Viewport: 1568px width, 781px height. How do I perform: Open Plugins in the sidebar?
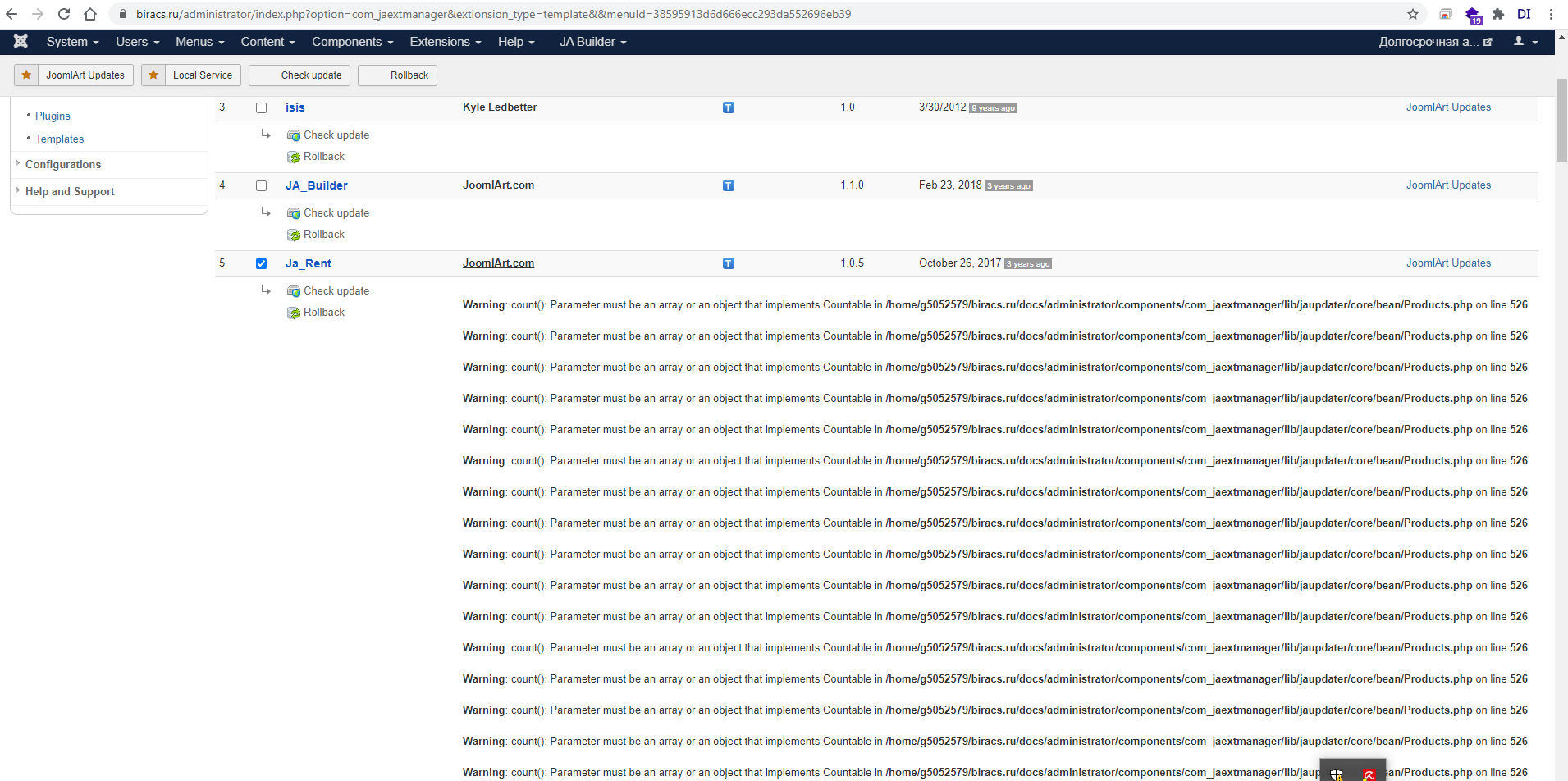53,116
